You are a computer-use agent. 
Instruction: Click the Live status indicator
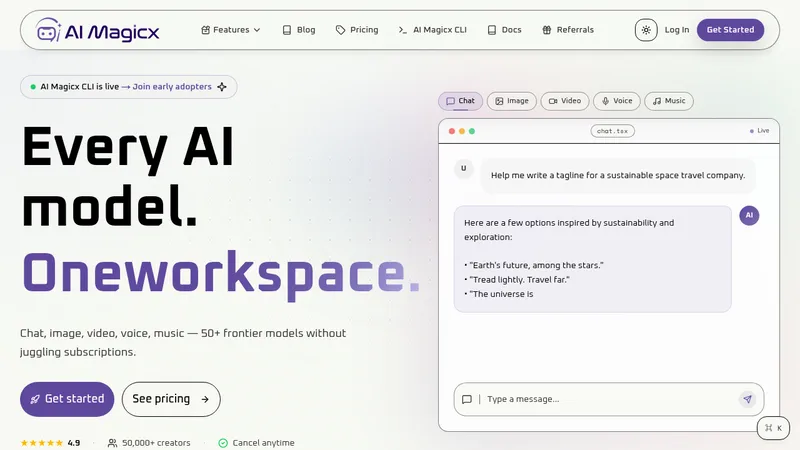click(759, 131)
